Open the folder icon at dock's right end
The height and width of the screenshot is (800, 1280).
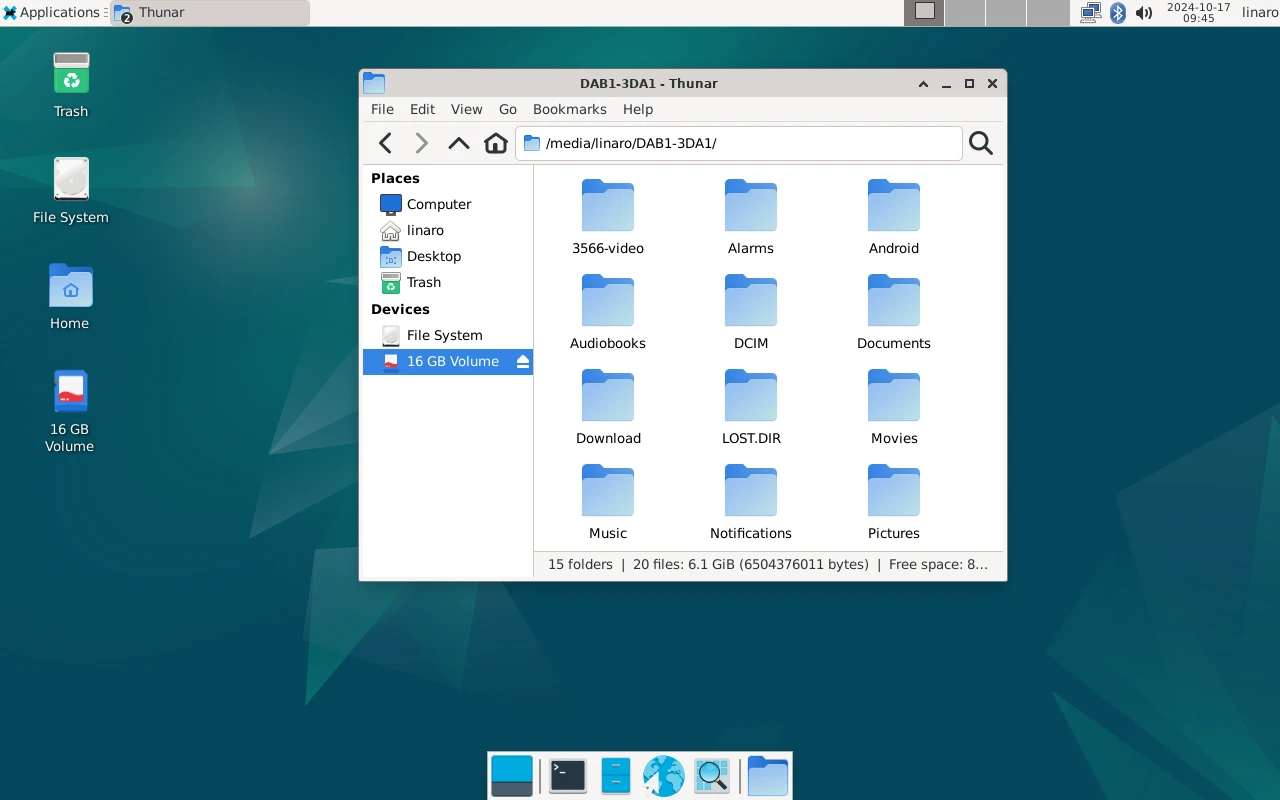pos(768,776)
